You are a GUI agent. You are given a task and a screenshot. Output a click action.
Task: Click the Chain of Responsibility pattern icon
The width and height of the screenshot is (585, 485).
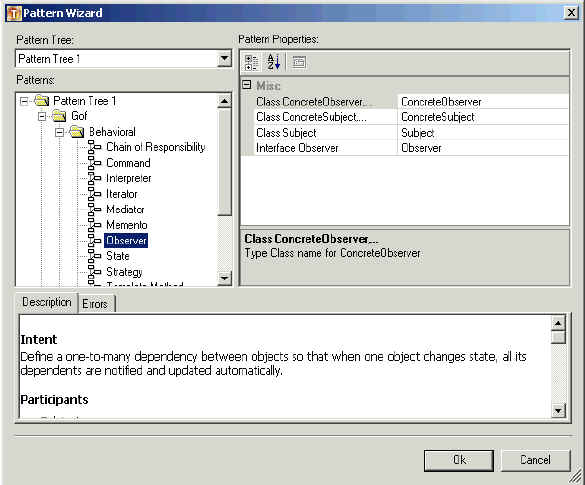coord(95,147)
